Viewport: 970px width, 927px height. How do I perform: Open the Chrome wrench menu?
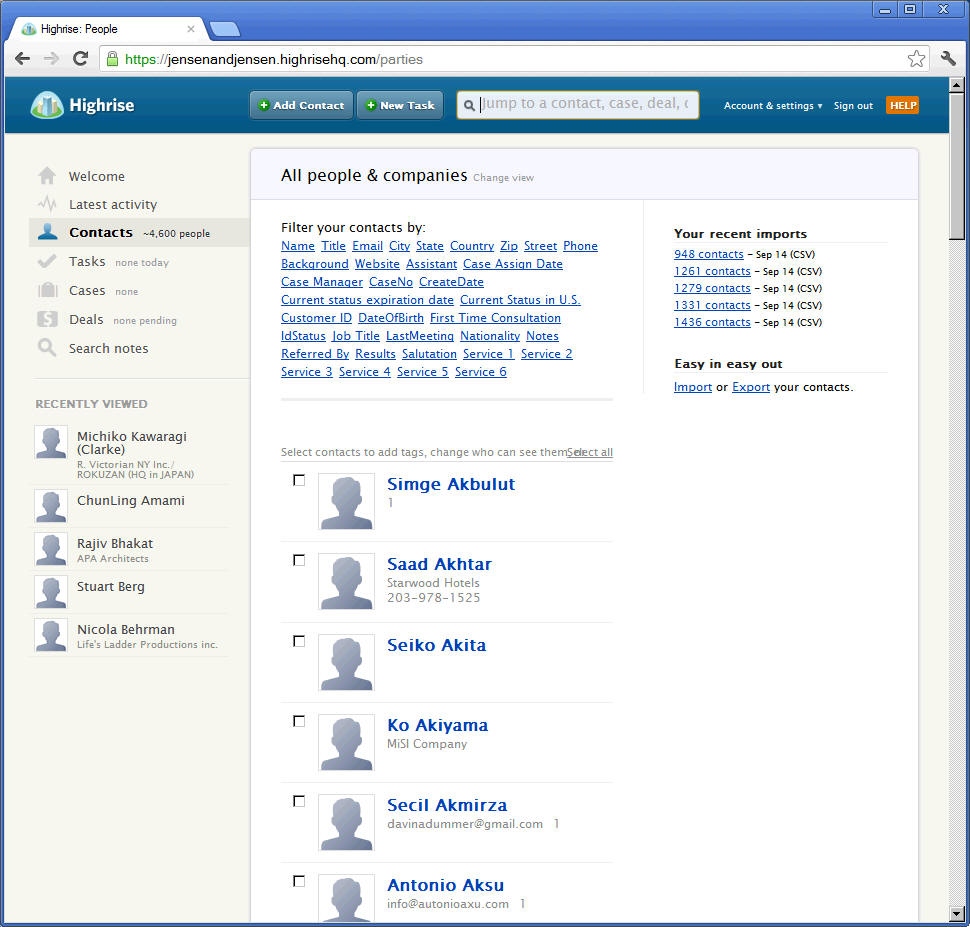(948, 59)
